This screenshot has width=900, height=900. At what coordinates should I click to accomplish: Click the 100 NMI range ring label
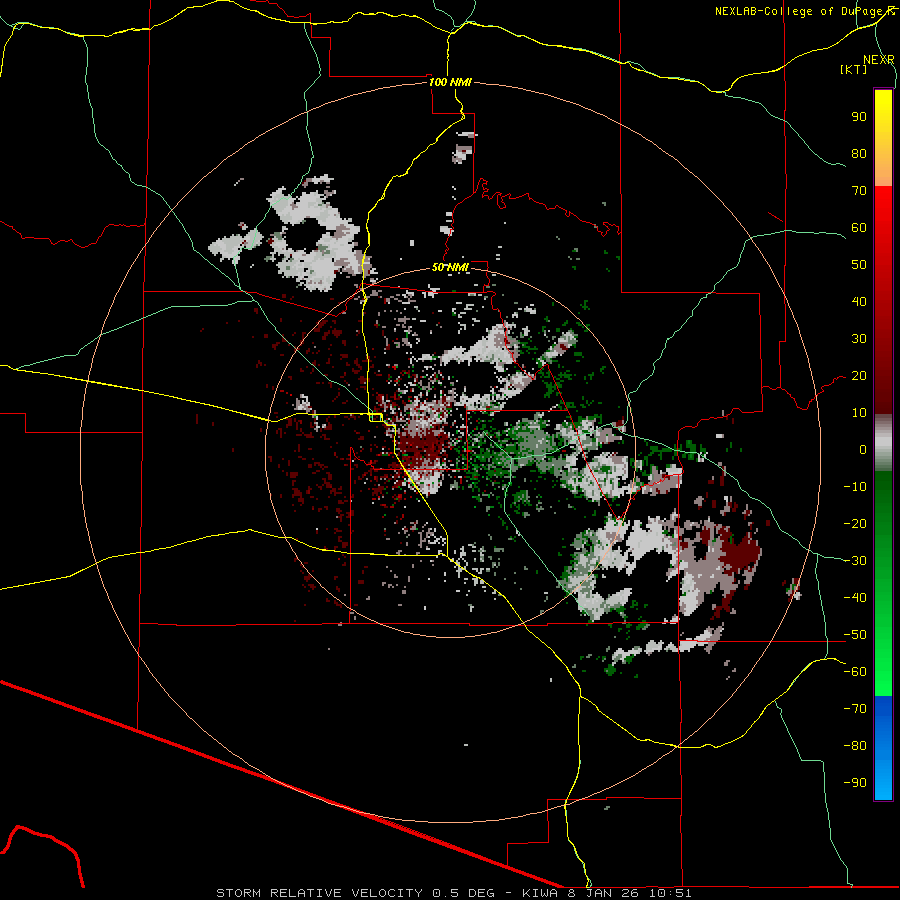(x=450, y=82)
